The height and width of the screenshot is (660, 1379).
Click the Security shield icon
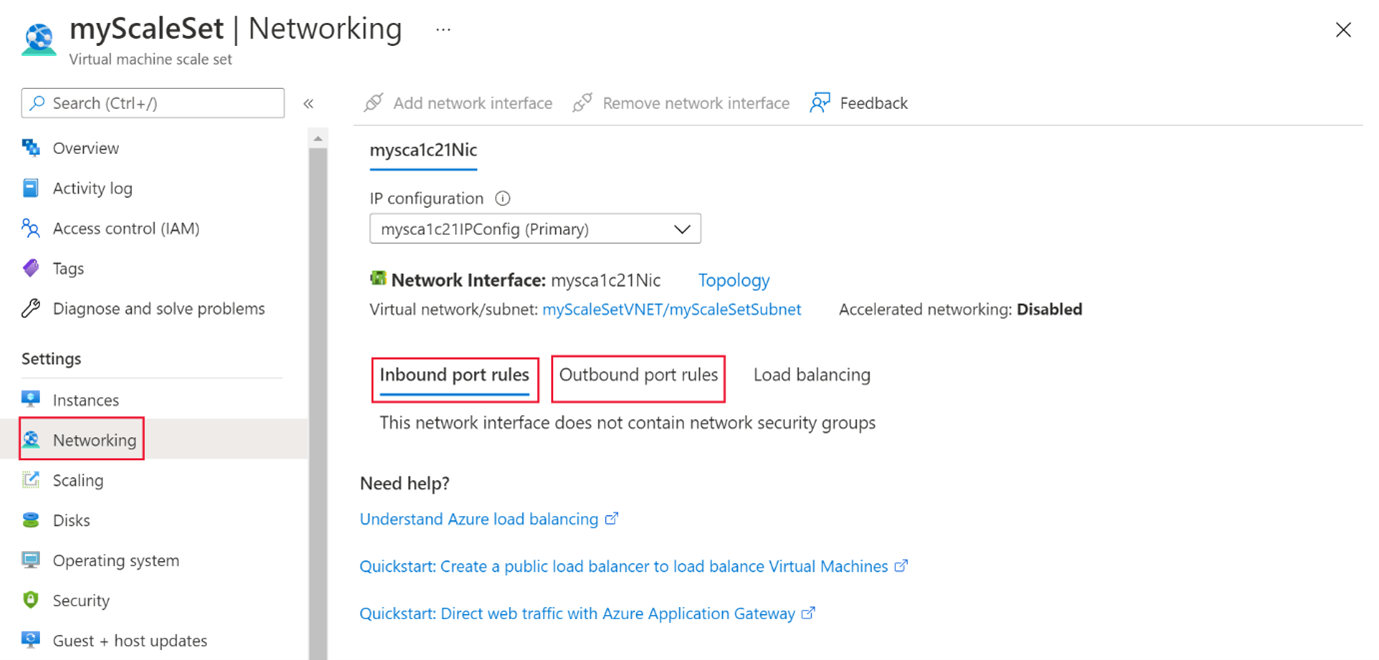(31, 600)
